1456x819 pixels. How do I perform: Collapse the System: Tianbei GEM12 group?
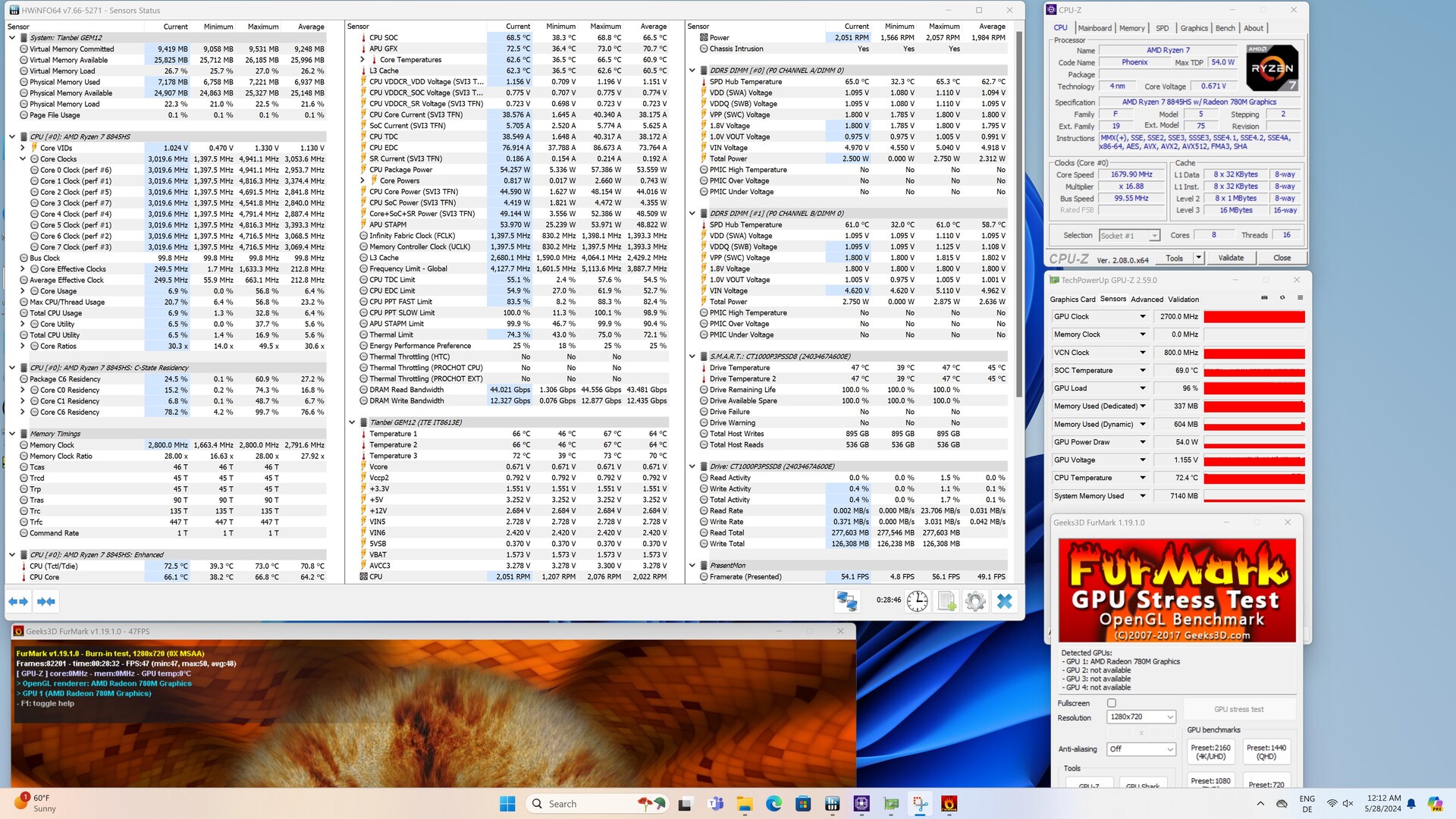coord(12,37)
